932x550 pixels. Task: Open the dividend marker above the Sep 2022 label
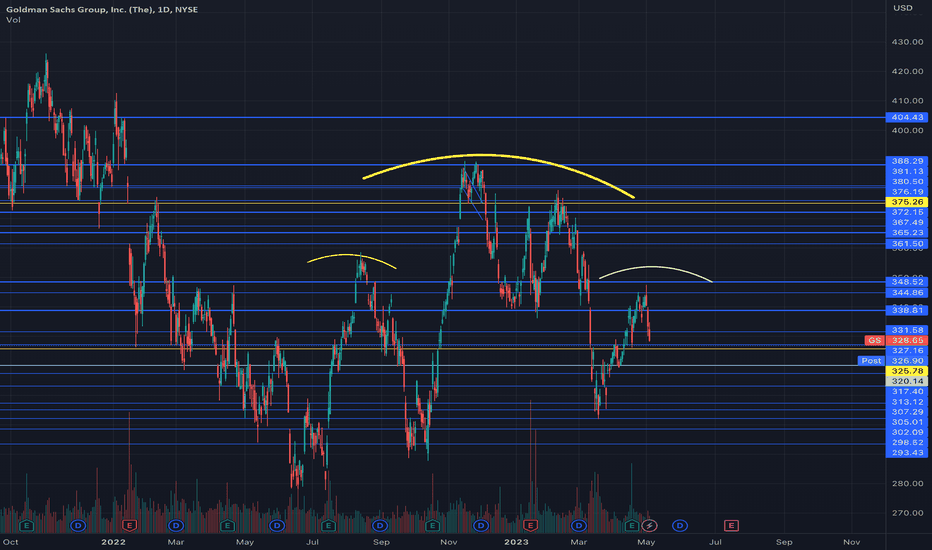(x=380, y=526)
